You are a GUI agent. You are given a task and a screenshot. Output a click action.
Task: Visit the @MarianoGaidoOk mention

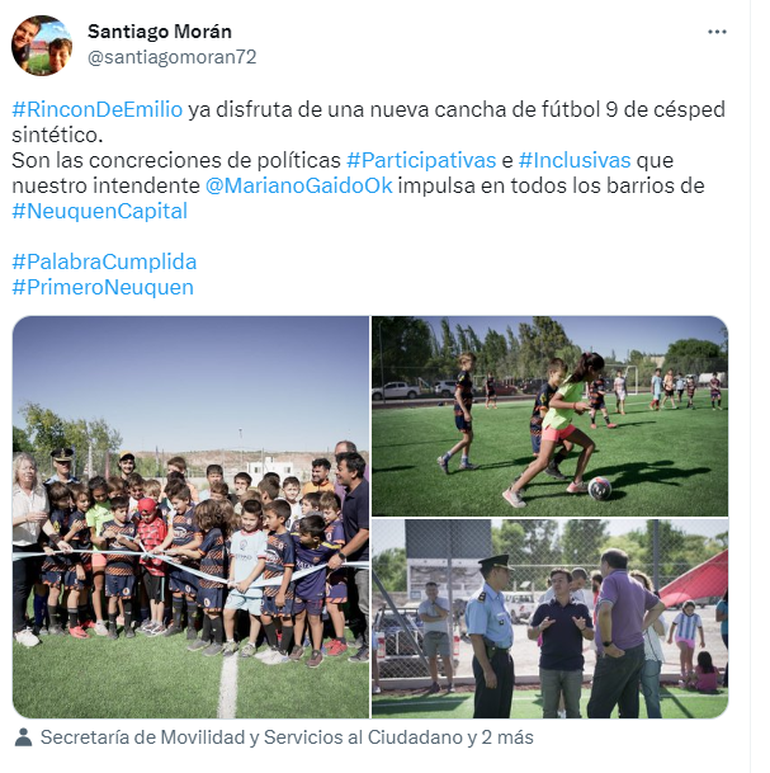[299, 186]
